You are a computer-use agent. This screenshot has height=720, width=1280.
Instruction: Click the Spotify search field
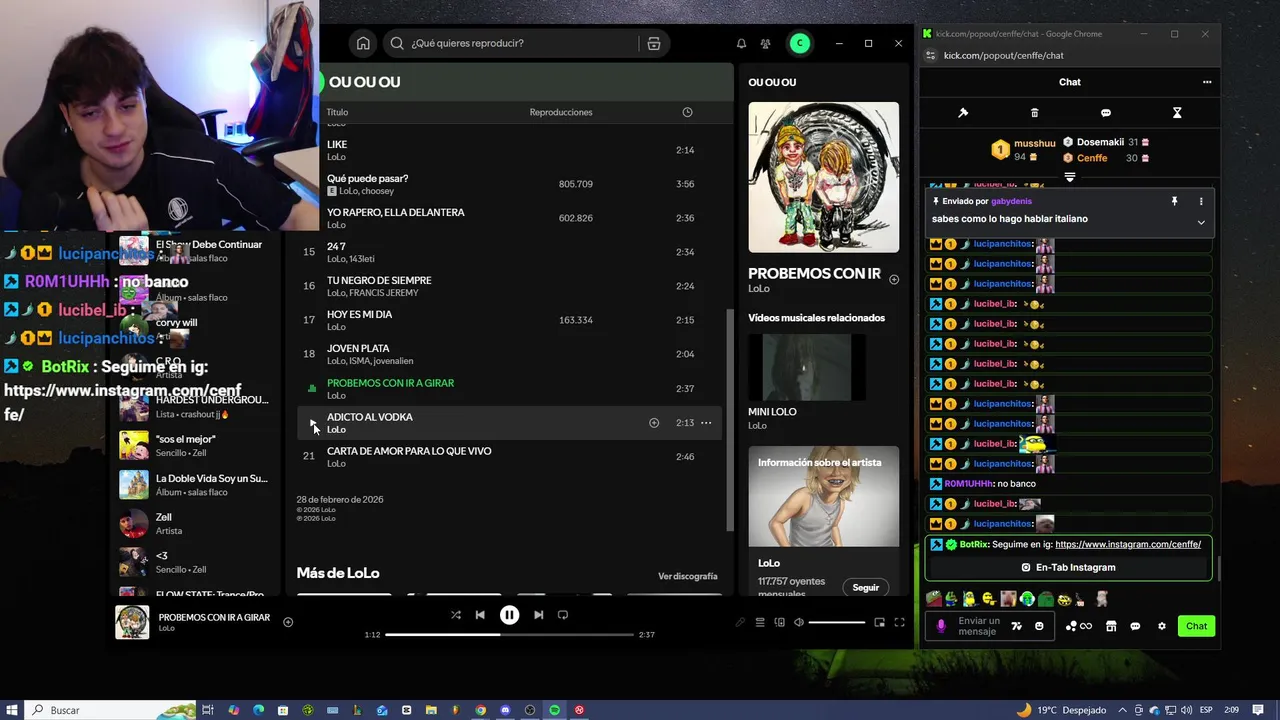tap(510, 43)
